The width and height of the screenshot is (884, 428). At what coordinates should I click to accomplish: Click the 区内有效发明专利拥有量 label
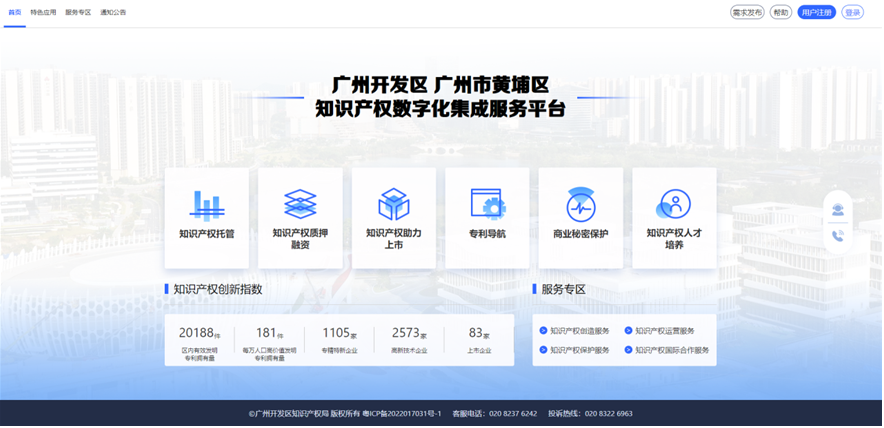(199, 354)
